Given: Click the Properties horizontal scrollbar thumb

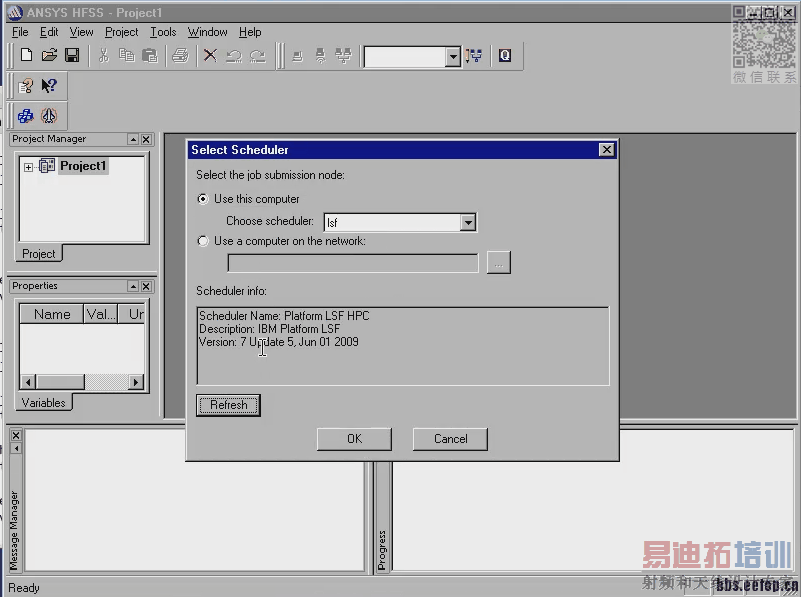Looking at the screenshot, I should point(60,382).
